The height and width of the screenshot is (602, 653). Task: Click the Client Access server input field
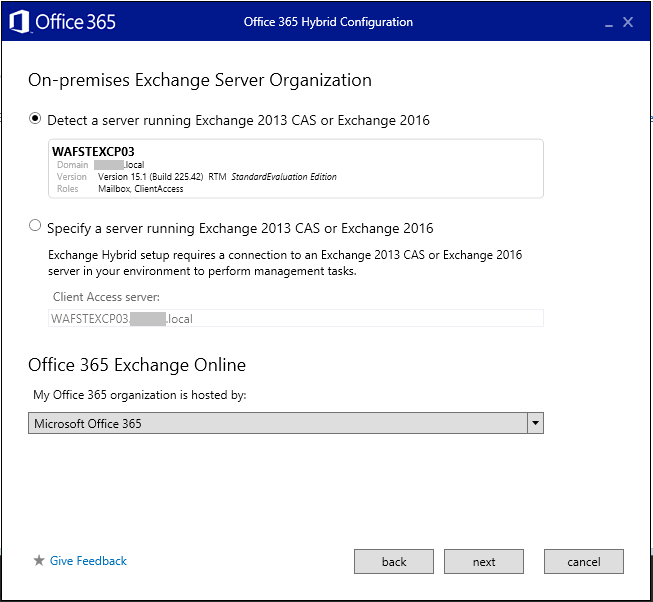(x=296, y=318)
